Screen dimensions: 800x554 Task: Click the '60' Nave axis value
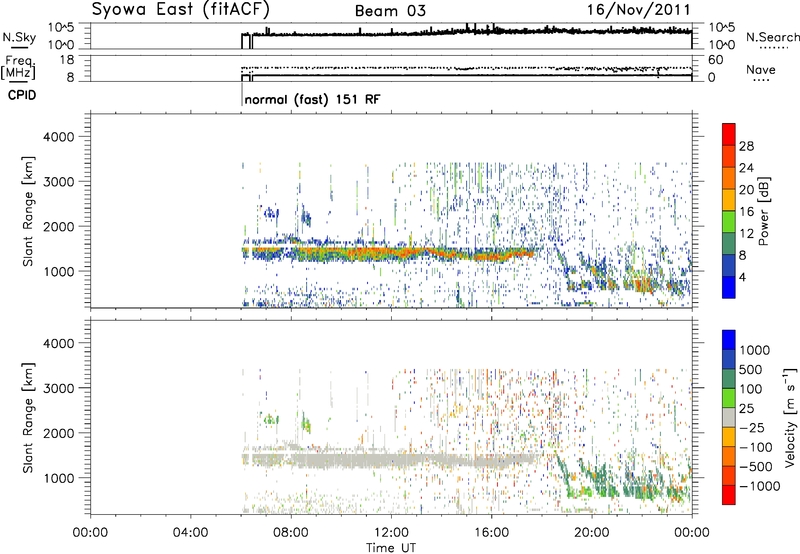715,60
